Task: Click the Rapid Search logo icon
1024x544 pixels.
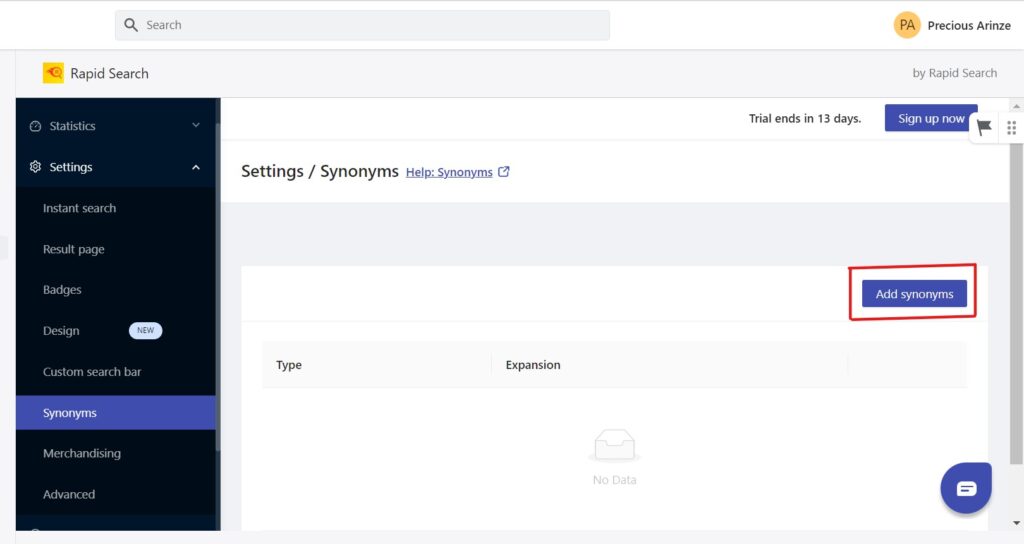Action: [x=54, y=73]
